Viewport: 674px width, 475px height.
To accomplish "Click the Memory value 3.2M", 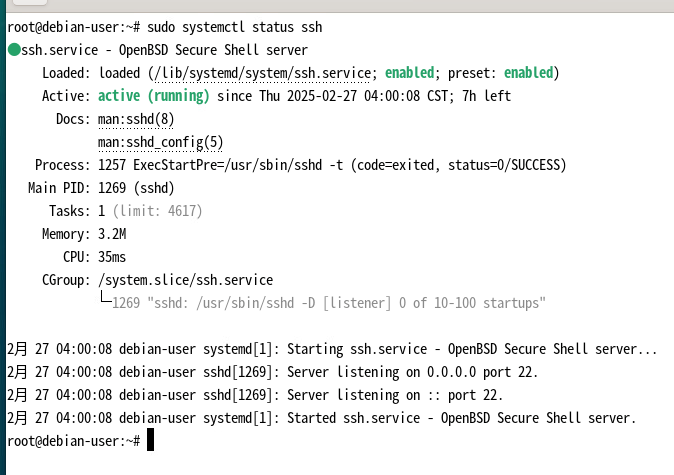I will tap(112, 234).
